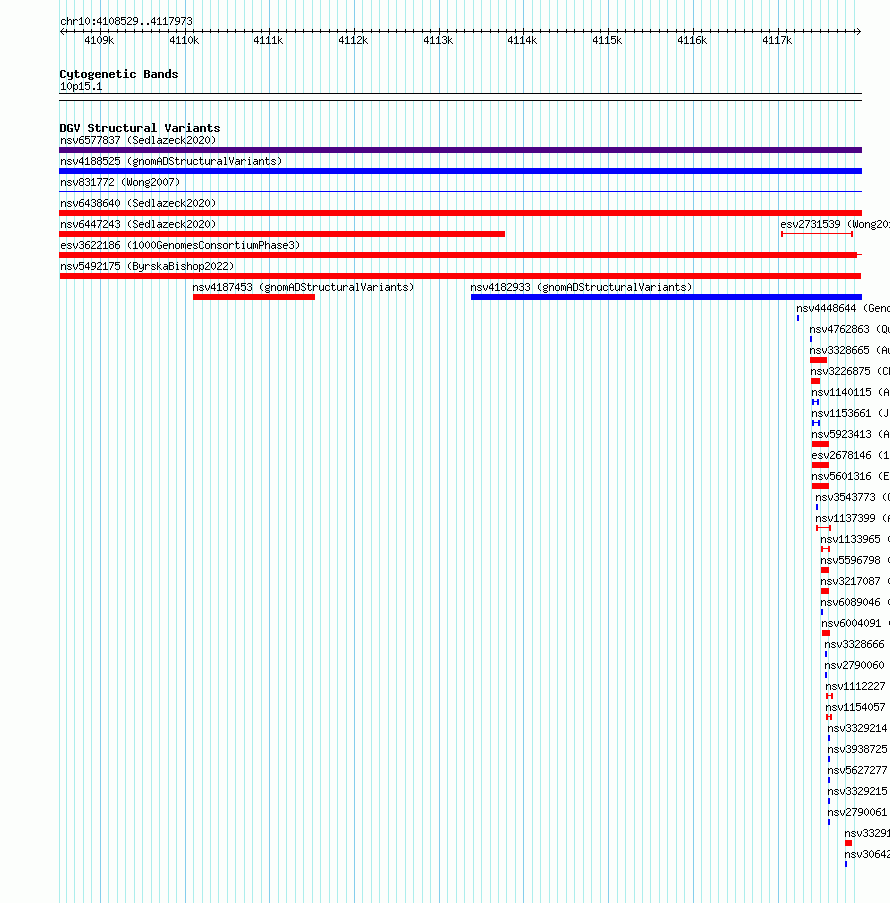890x903 pixels.
Task: Click the nsv1137399 red bracket feature
Action: click(824, 528)
